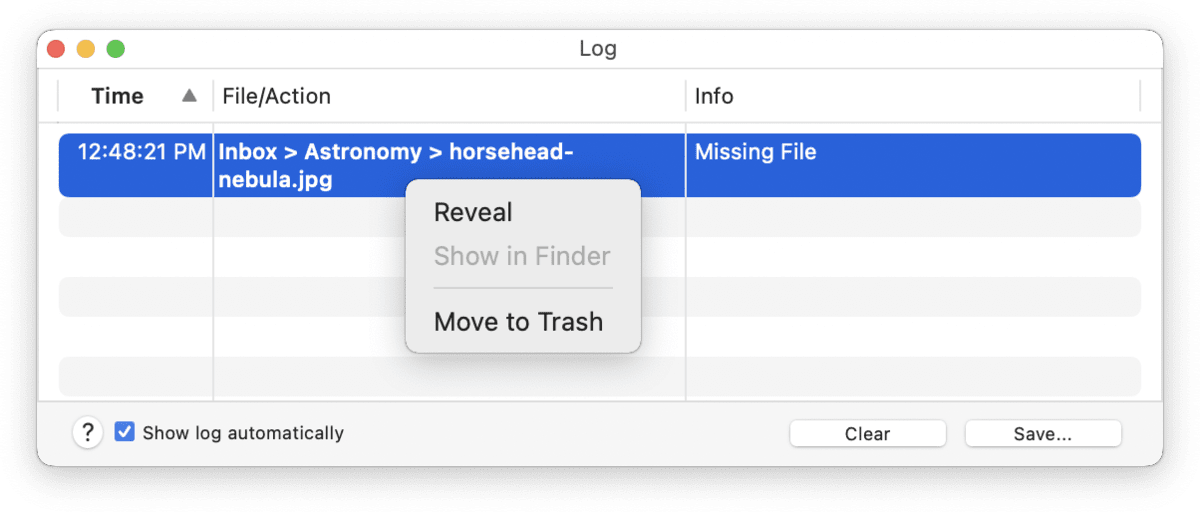Minimize the Log window with the yellow button
The height and width of the screenshot is (512, 1200).
pyautogui.click(x=86, y=49)
